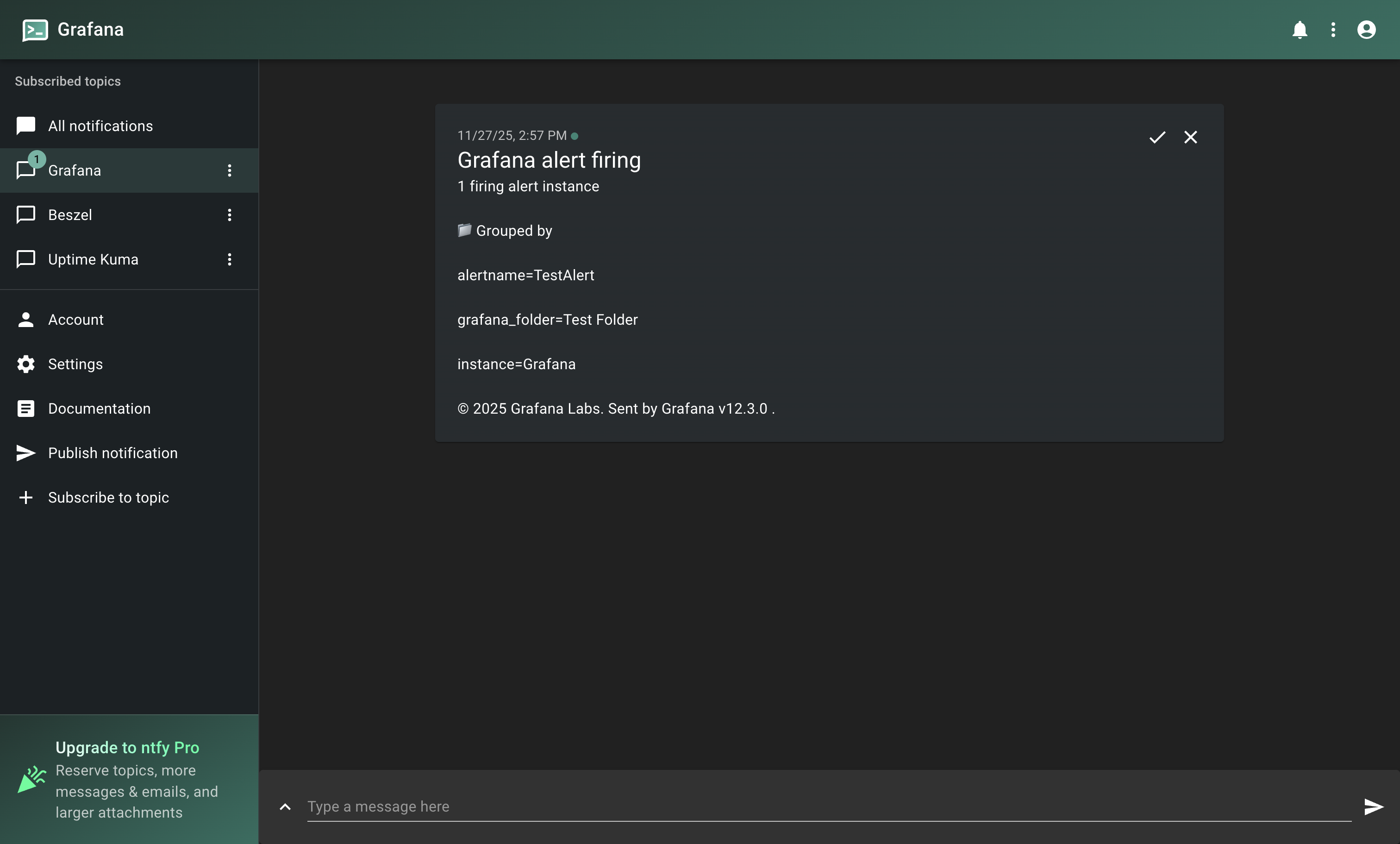Open the Account page

75,320
